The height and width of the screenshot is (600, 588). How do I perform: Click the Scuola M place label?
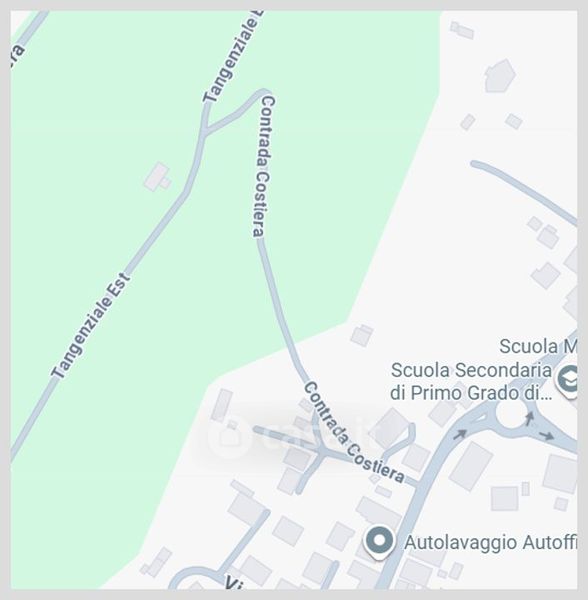[538, 346]
